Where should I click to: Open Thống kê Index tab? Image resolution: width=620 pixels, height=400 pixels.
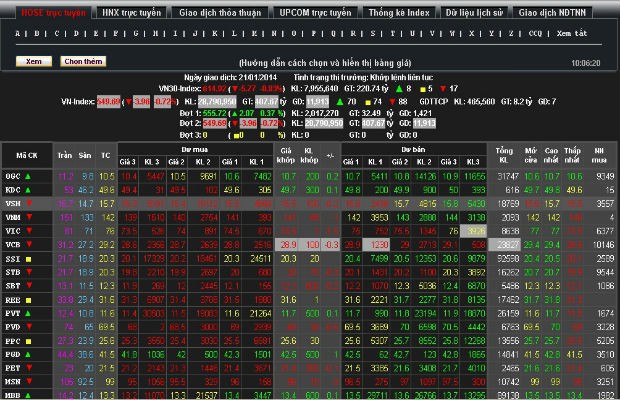tap(399, 14)
